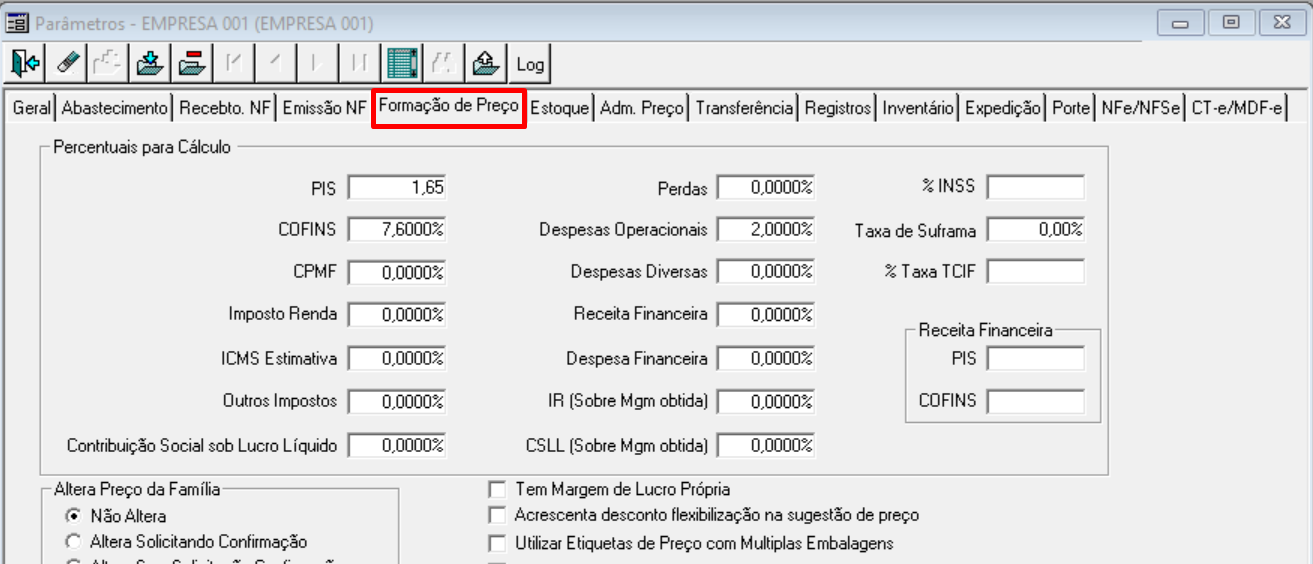Click Contribuição Social sob Lucro Líquido field

click(x=397, y=445)
